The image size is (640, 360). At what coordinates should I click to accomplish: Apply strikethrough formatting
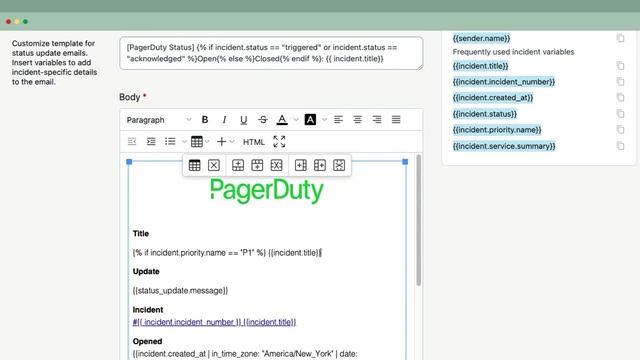[263, 120]
